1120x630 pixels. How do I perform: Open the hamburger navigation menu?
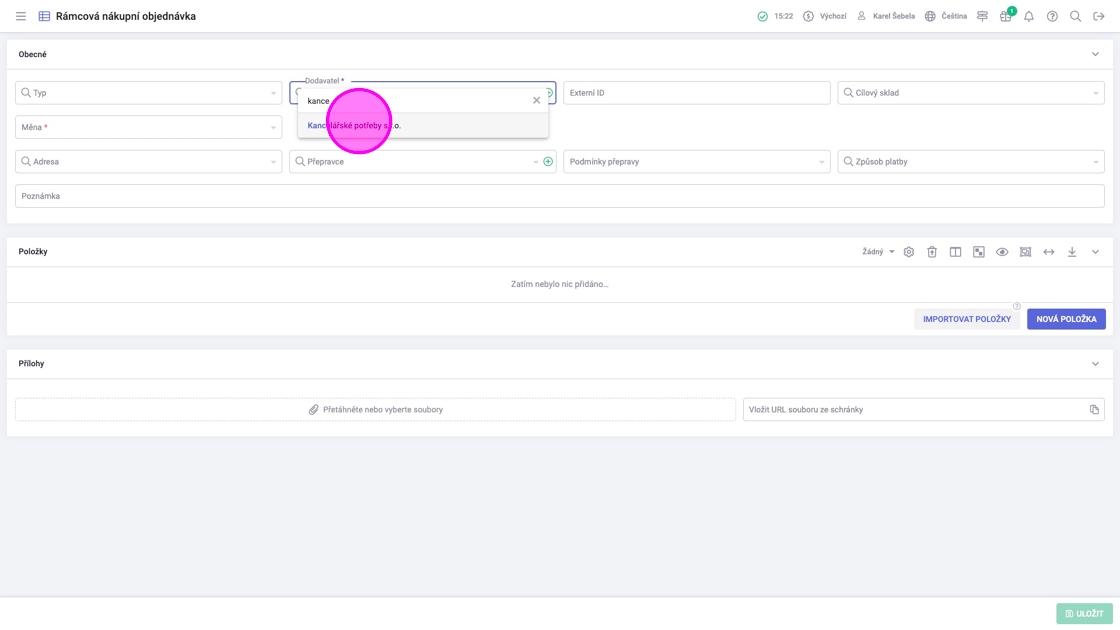point(20,16)
